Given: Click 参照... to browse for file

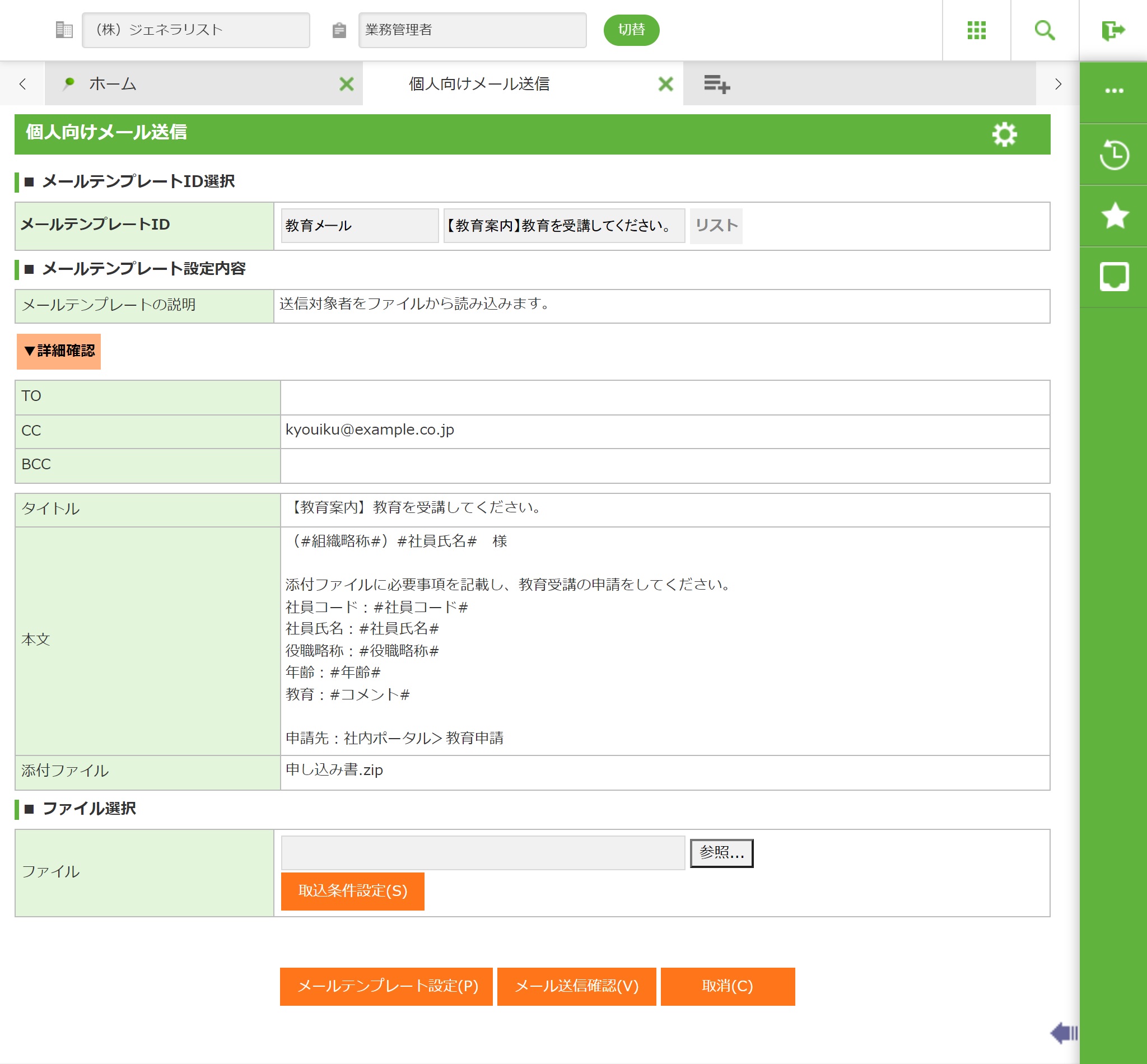Looking at the screenshot, I should tap(721, 853).
